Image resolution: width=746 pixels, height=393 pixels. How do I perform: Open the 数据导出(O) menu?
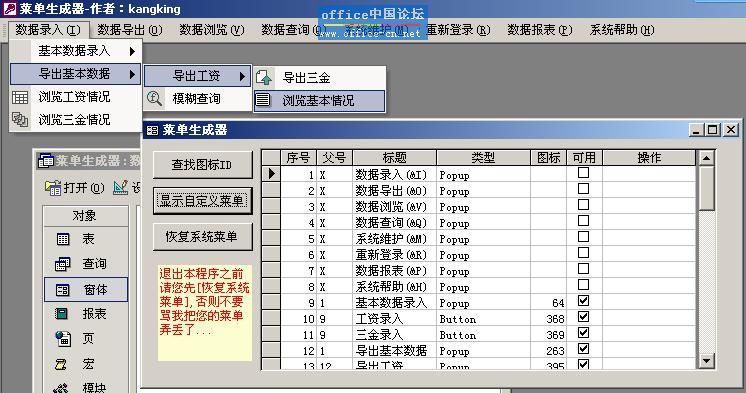pyautogui.click(x=130, y=30)
